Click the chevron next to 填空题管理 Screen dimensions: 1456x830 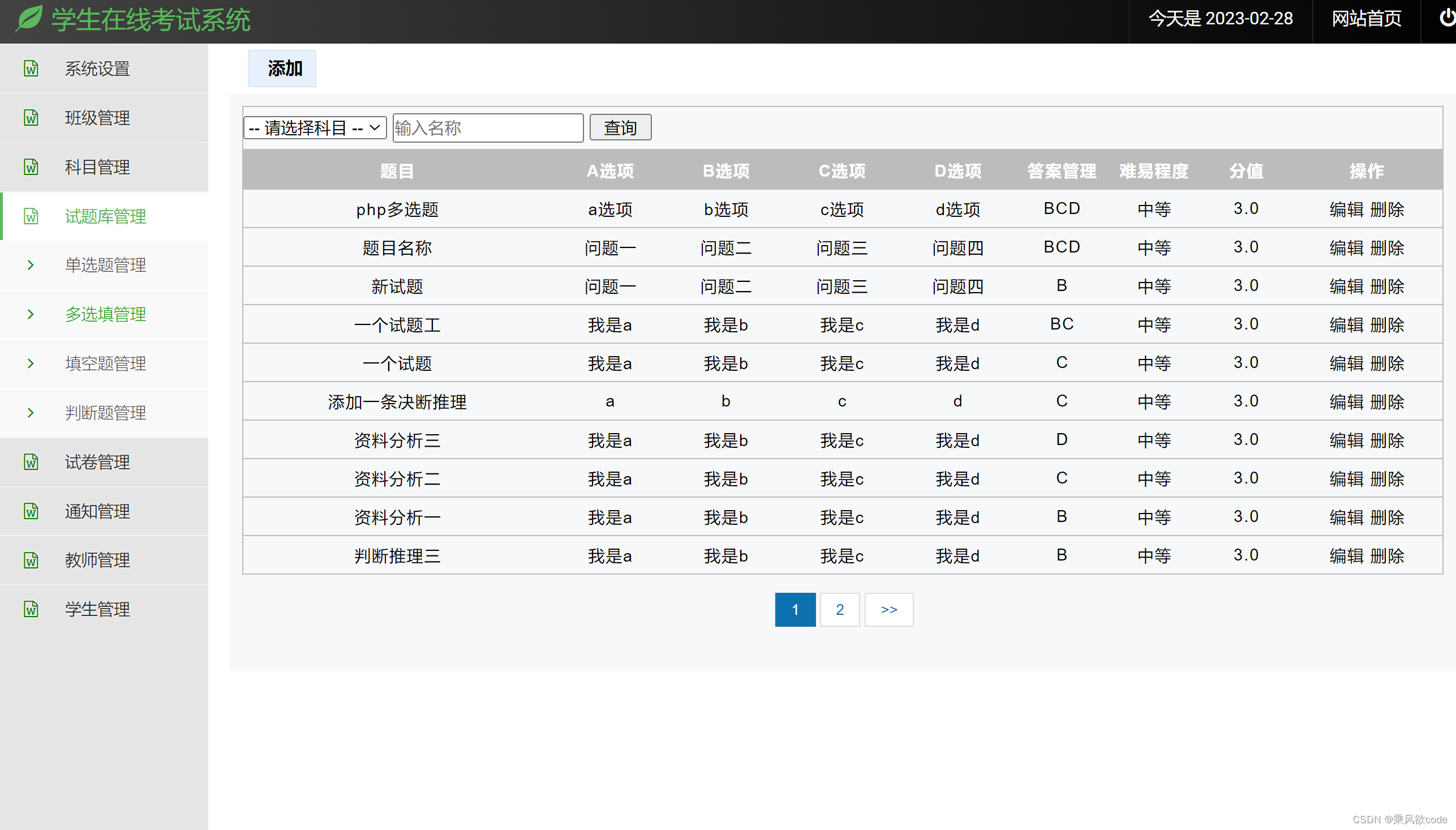click(31, 363)
